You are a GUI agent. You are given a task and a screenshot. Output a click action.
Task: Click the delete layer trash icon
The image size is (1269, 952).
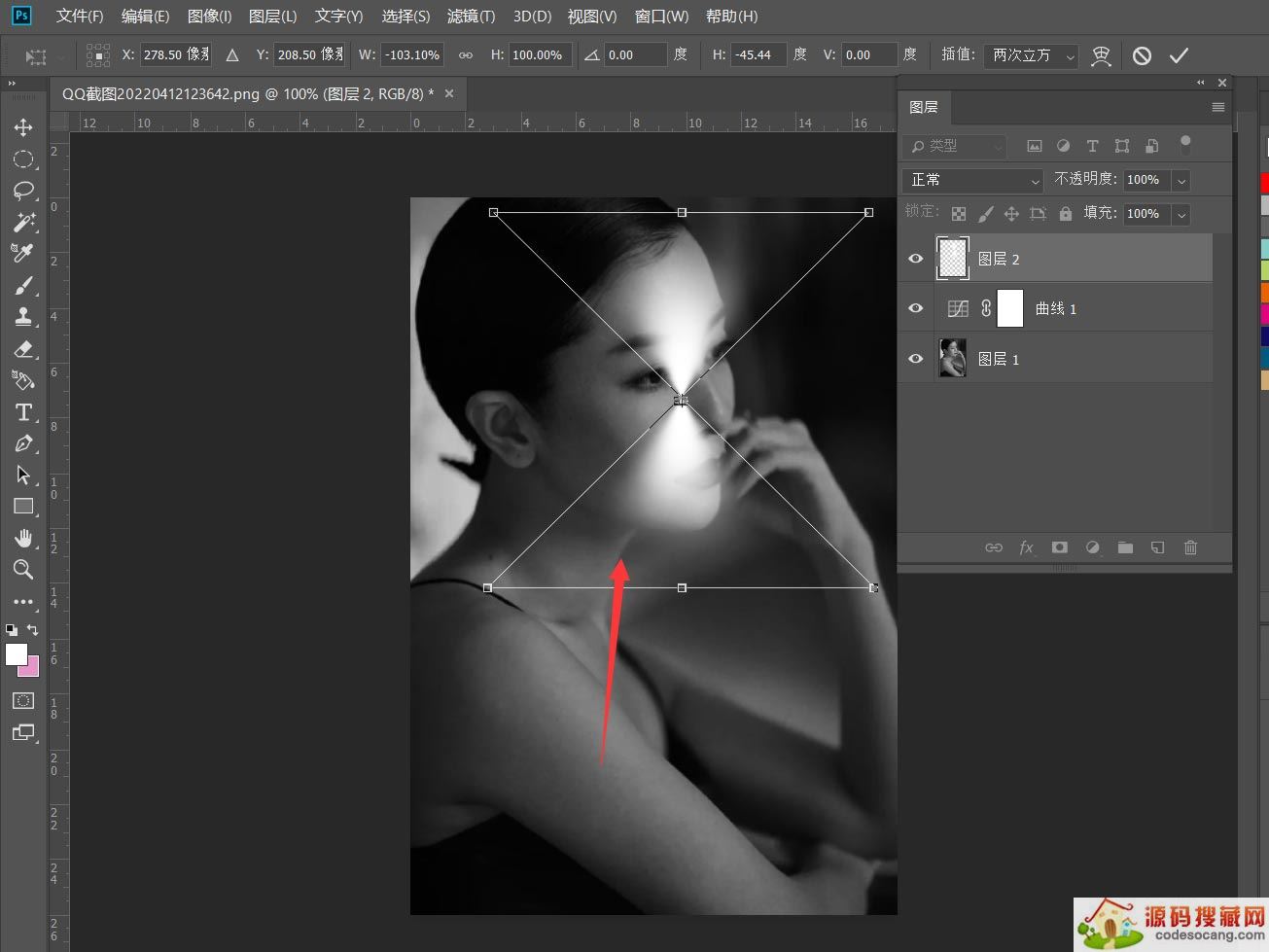(x=1190, y=547)
